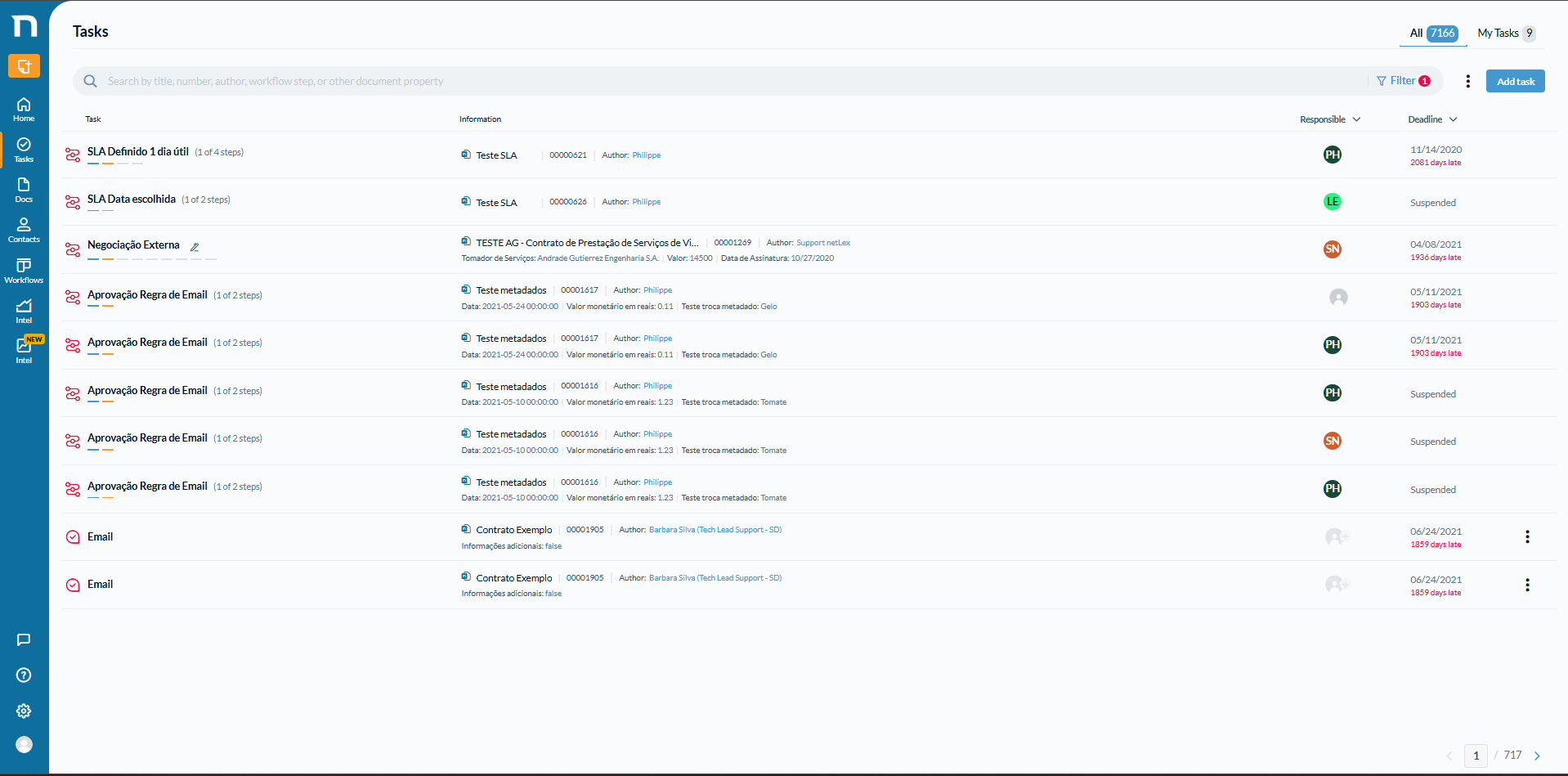Switch to the My Tasks tab
The width and height of the screenshot is (1568, 776).
click(1506, 34)
